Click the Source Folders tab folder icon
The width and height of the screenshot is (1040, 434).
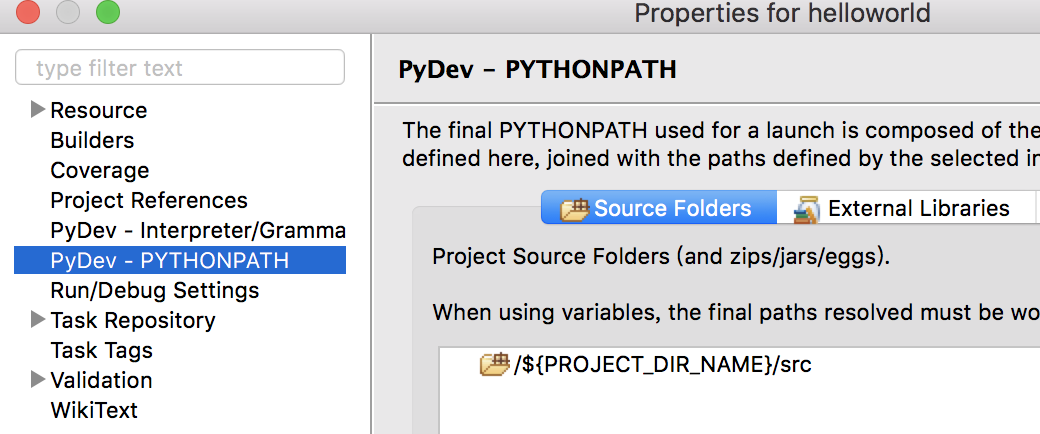[x=574, y=208]
